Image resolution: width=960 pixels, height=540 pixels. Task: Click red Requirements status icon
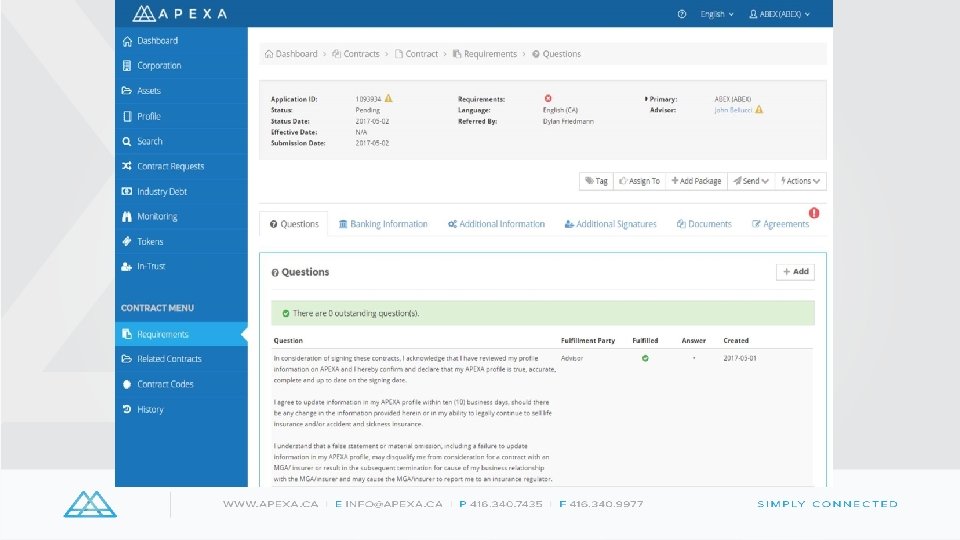(548, 98)
